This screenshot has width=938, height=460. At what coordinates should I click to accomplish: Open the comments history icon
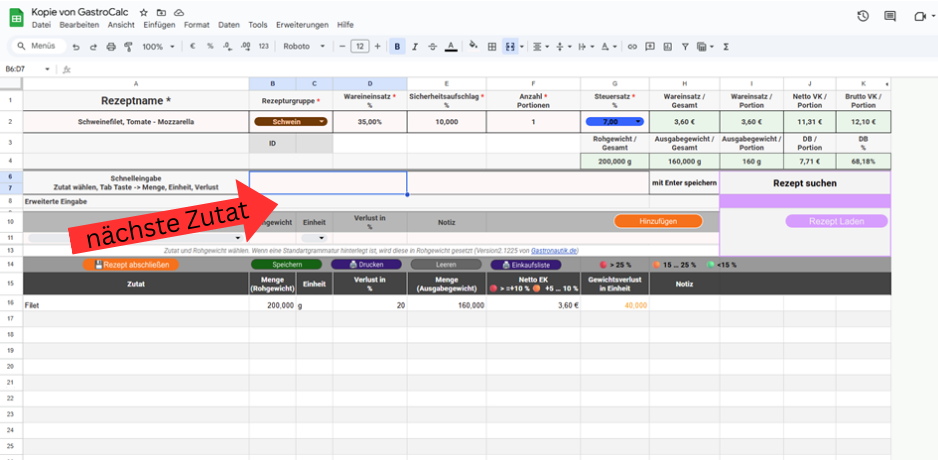coord(890,16)
